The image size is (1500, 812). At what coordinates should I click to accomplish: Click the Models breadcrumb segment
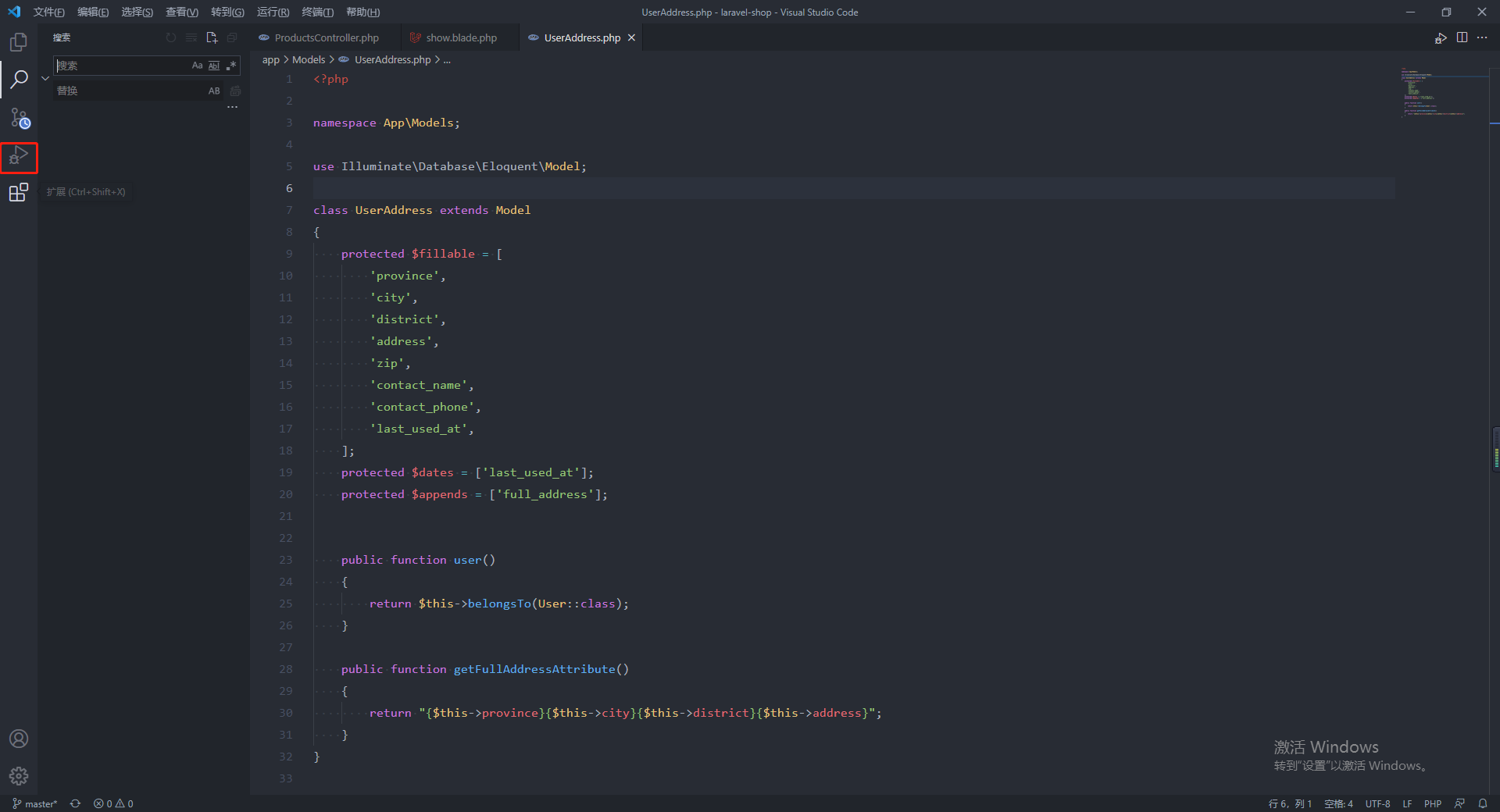[x=309, y=59]
